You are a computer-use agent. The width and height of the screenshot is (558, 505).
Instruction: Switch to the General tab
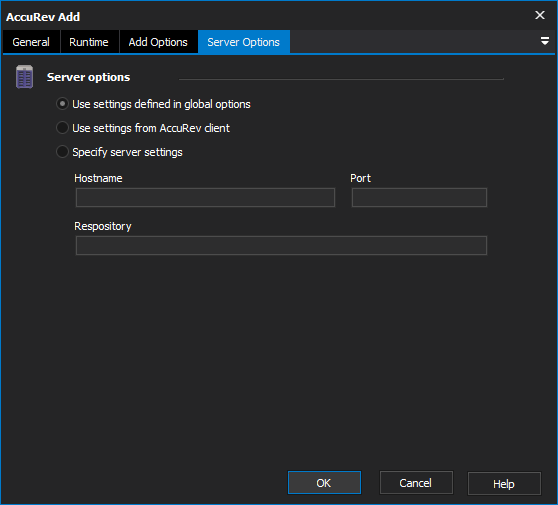pyautogui.click(x=31, y=42)
